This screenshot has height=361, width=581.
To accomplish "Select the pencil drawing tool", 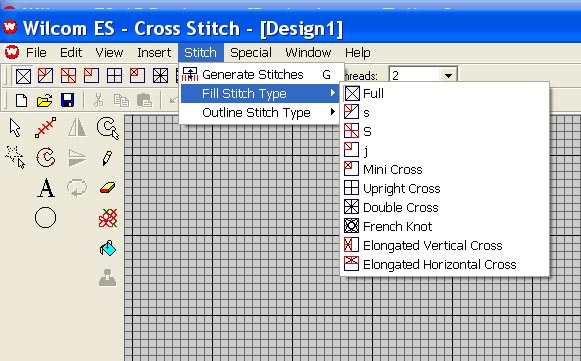I will click(x=107, y=158).
